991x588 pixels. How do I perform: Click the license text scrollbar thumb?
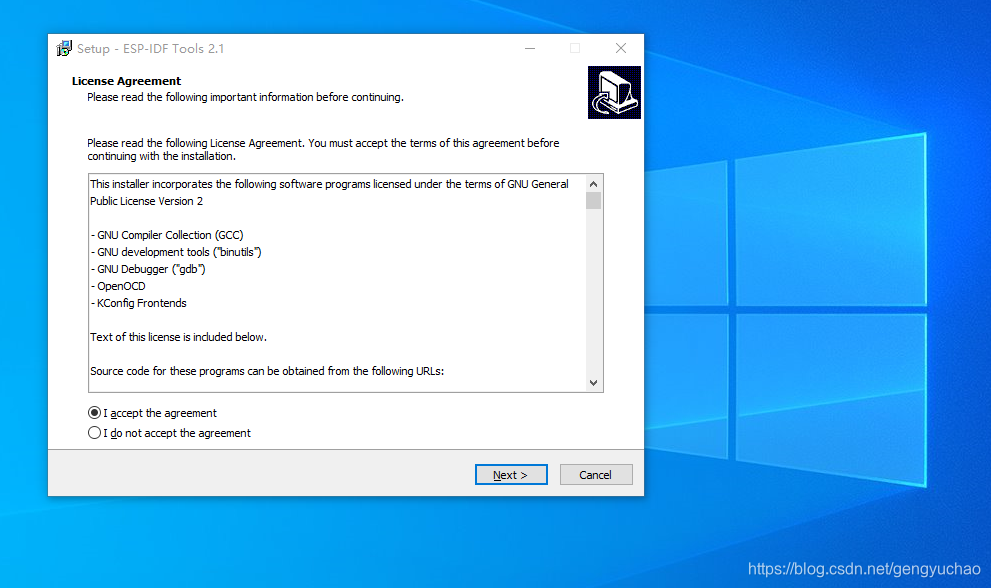click(x=593, y=200)
